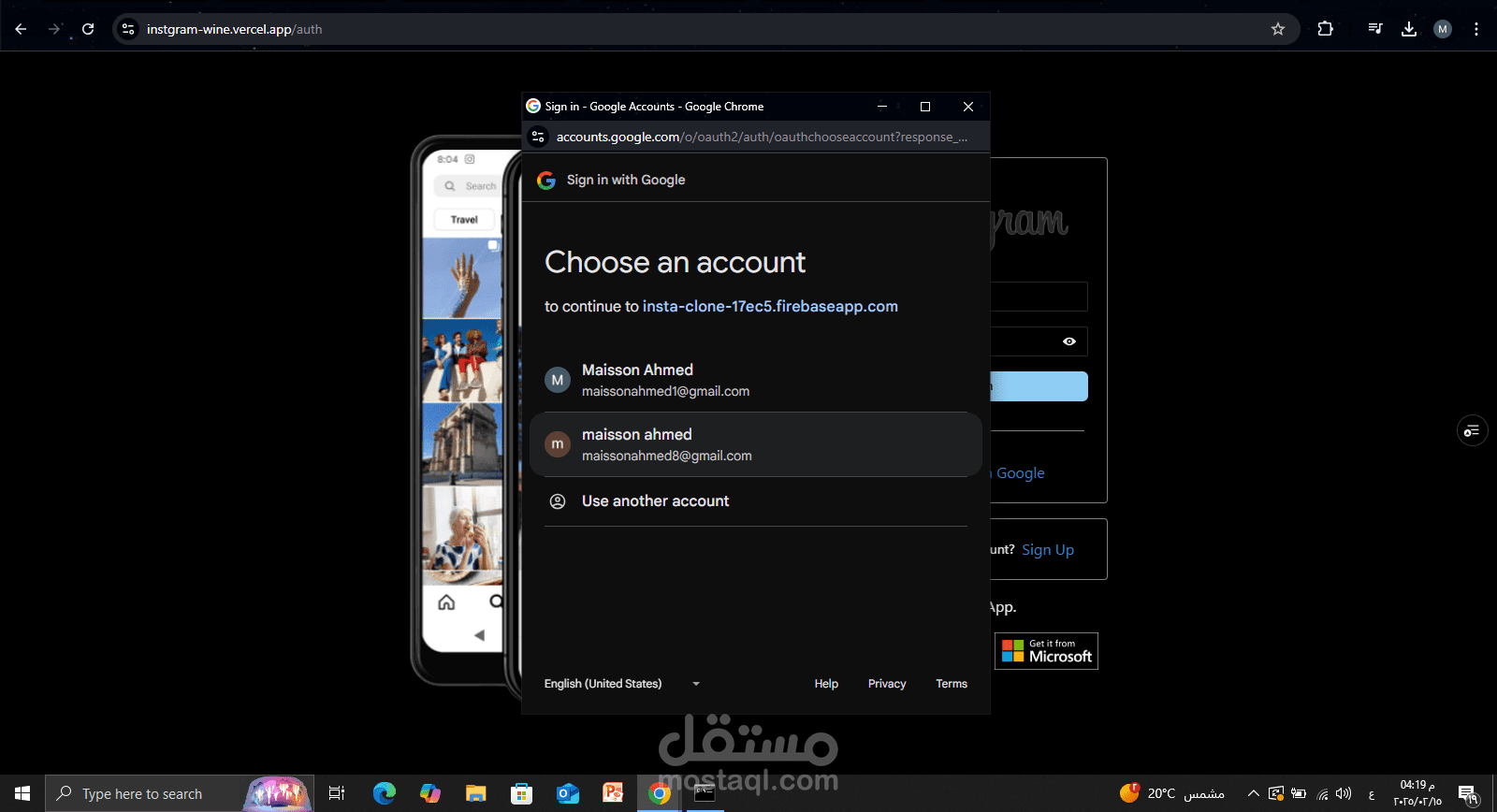Toggle password visibility eye icon on login form
Image resolution: width=1497 pixels, height=812 pixels.
pyautogui.click(x=1069, y=341)
